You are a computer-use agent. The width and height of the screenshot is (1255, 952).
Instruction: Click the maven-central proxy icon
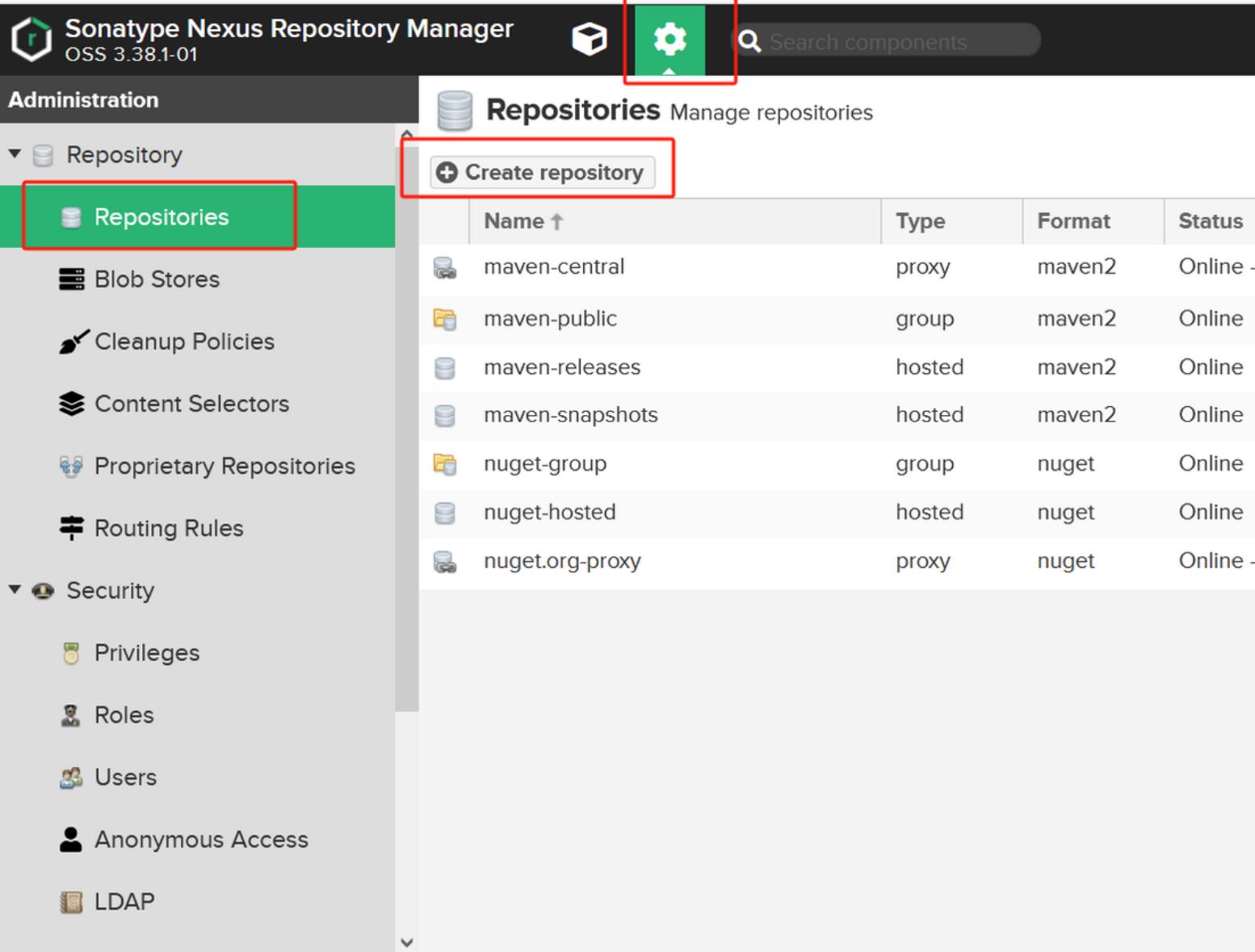point(445,268)
